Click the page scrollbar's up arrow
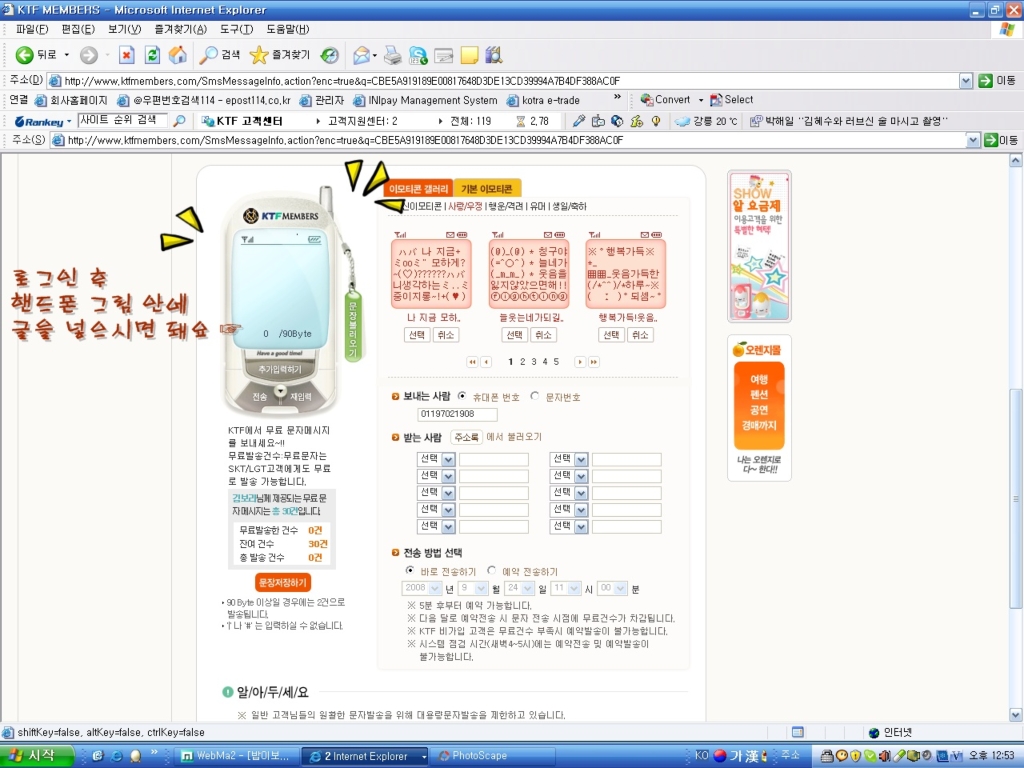This screenshot has width=1024, height=768. pyautogui.click(x=1016, y=160)
